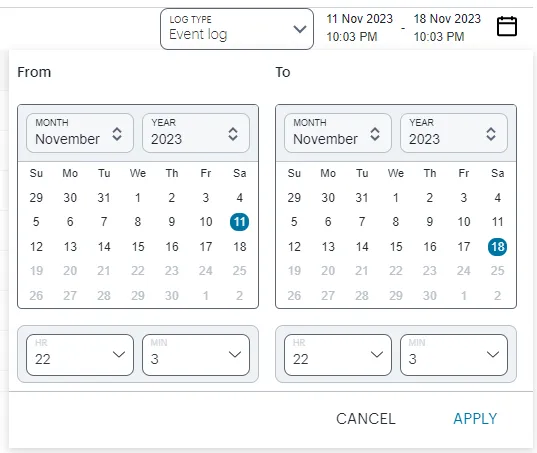Choose day 1 in From calendar's first row

(x=138, y=198)
